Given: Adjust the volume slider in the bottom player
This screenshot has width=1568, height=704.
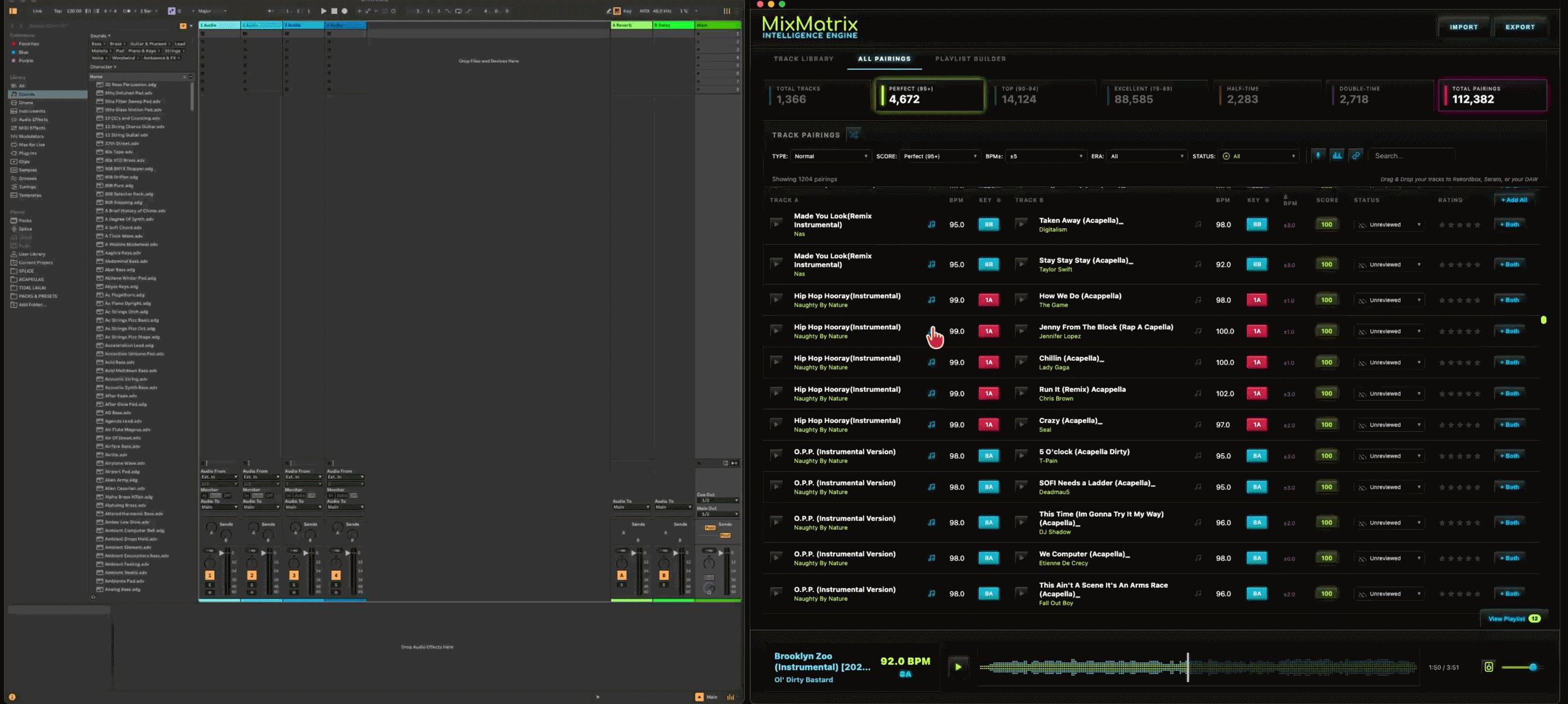Looking at the screenshot, I should click(x=1534, y=666).
